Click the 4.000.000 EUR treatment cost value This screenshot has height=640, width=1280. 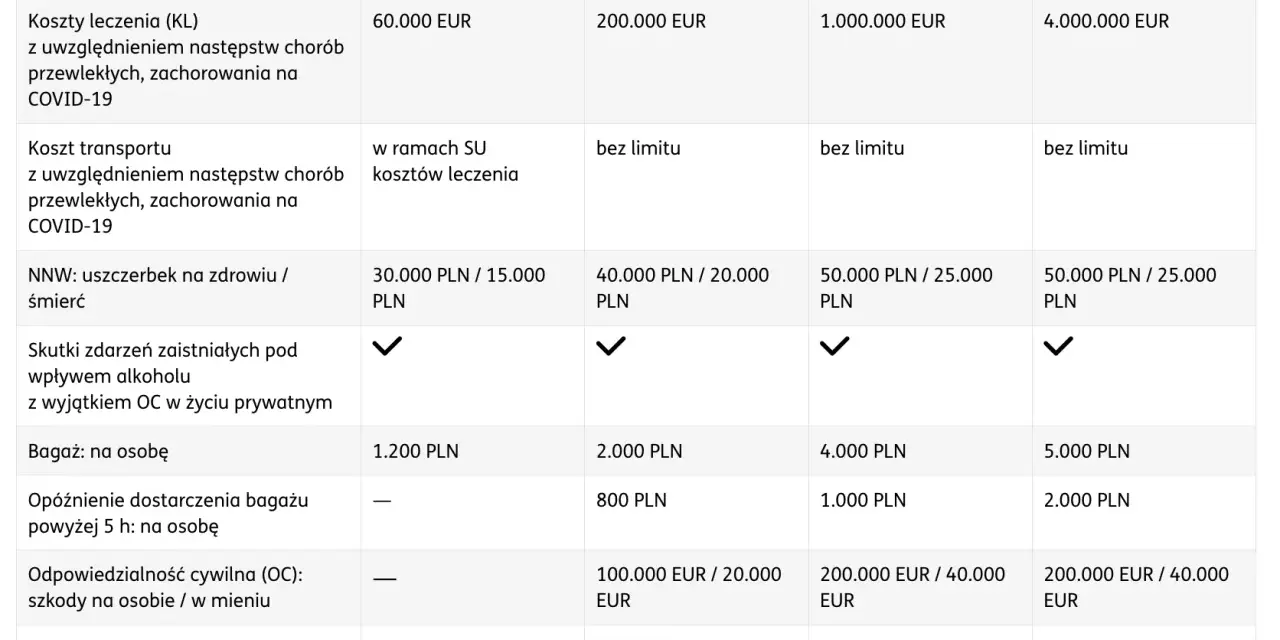coord(1106,21)
